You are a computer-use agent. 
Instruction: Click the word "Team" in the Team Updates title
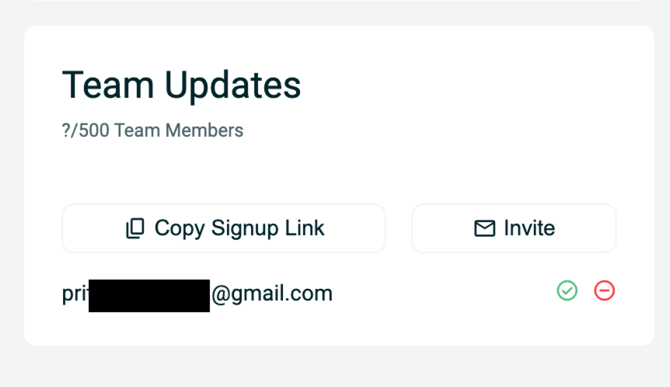[108, 85]
